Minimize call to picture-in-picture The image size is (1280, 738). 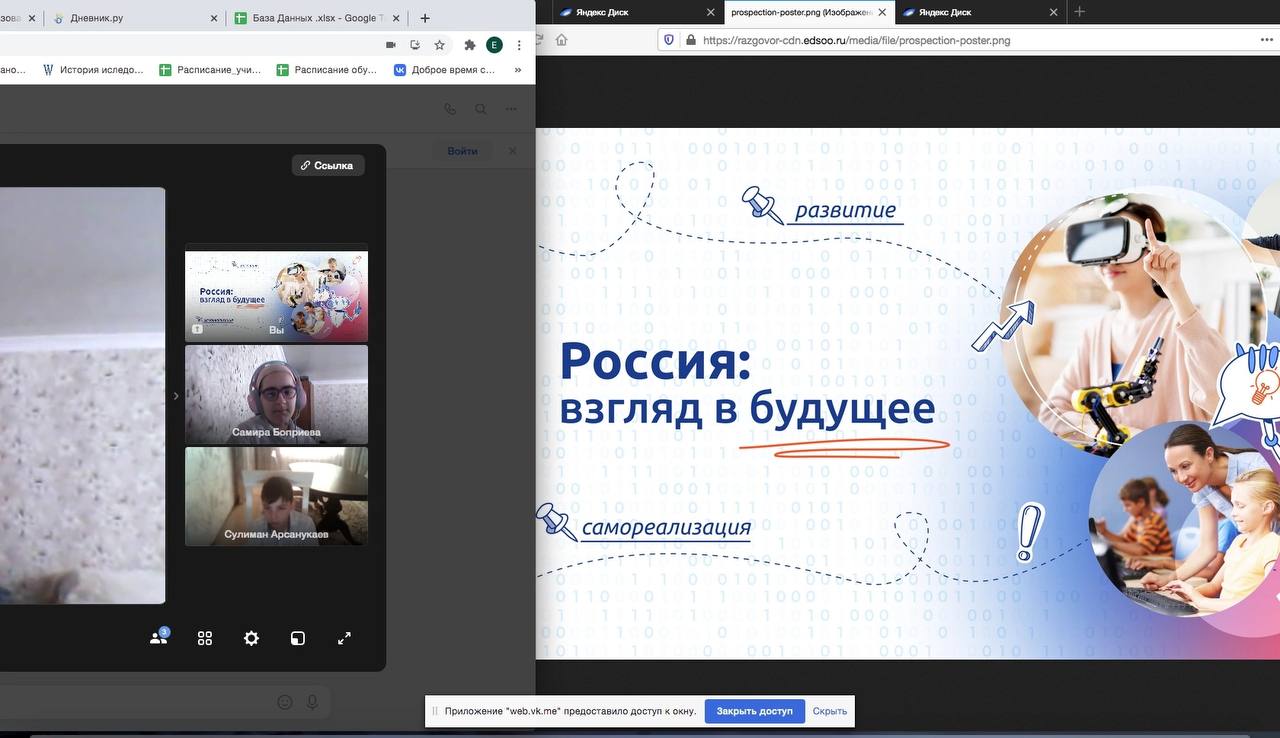tap(298, 638)
